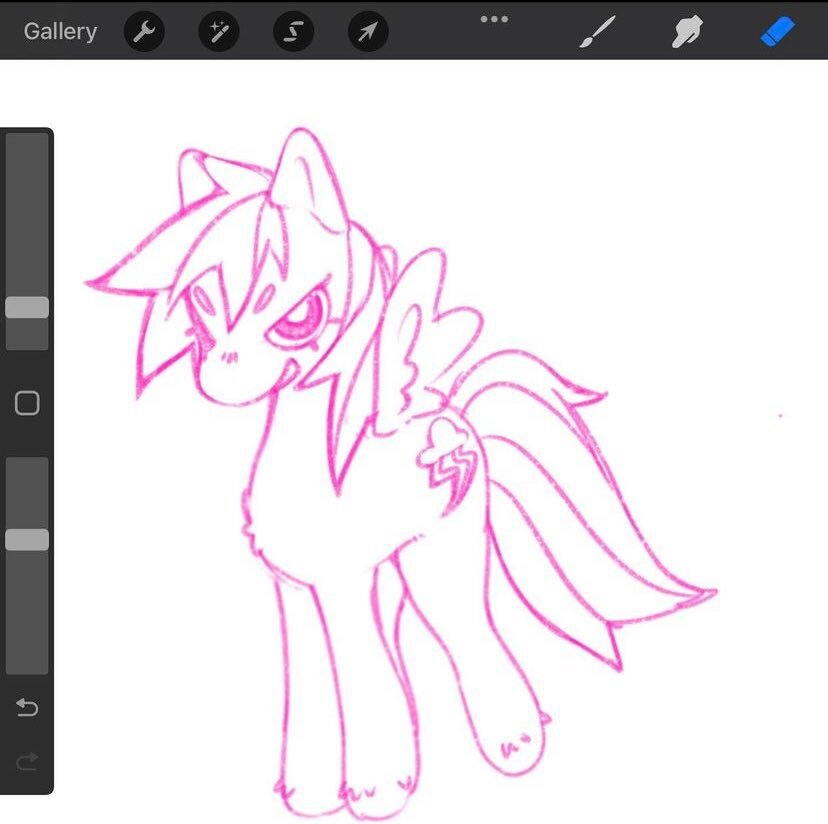Tap the square Modify button in the sidebar

tap(27, 403)
